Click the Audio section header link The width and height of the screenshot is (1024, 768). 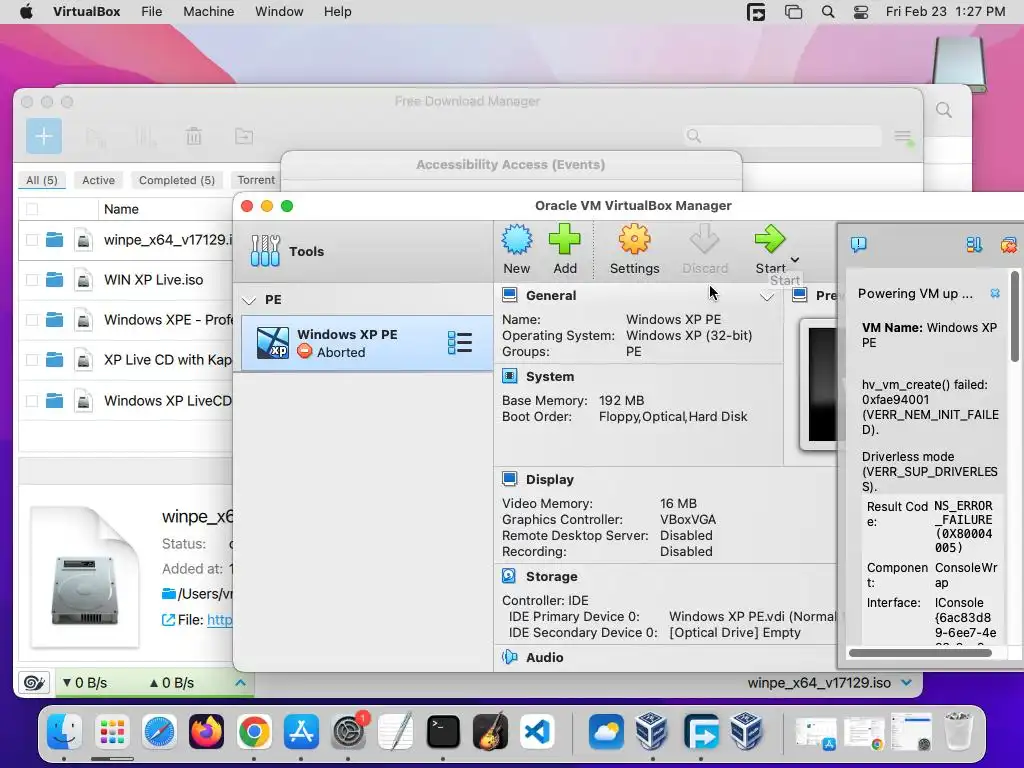545,658
